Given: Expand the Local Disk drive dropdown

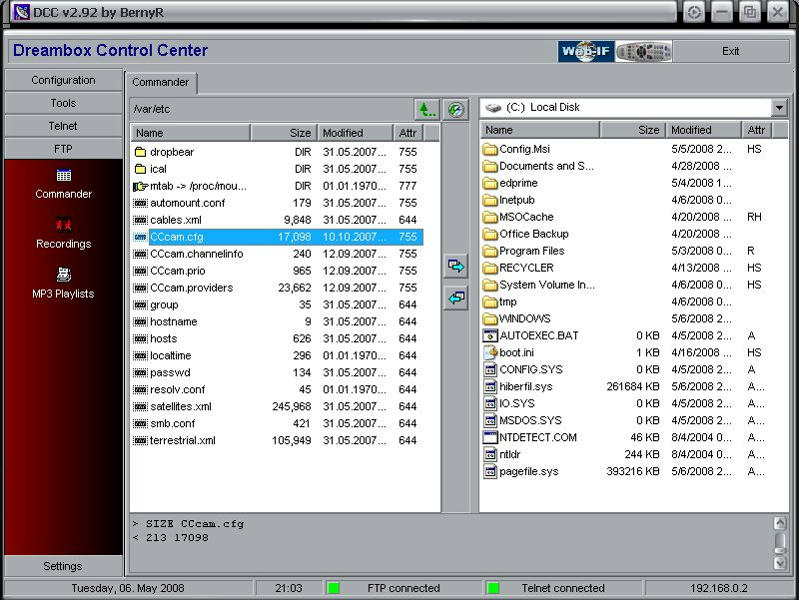Looking at the screenshot, I should click(779, 108).
